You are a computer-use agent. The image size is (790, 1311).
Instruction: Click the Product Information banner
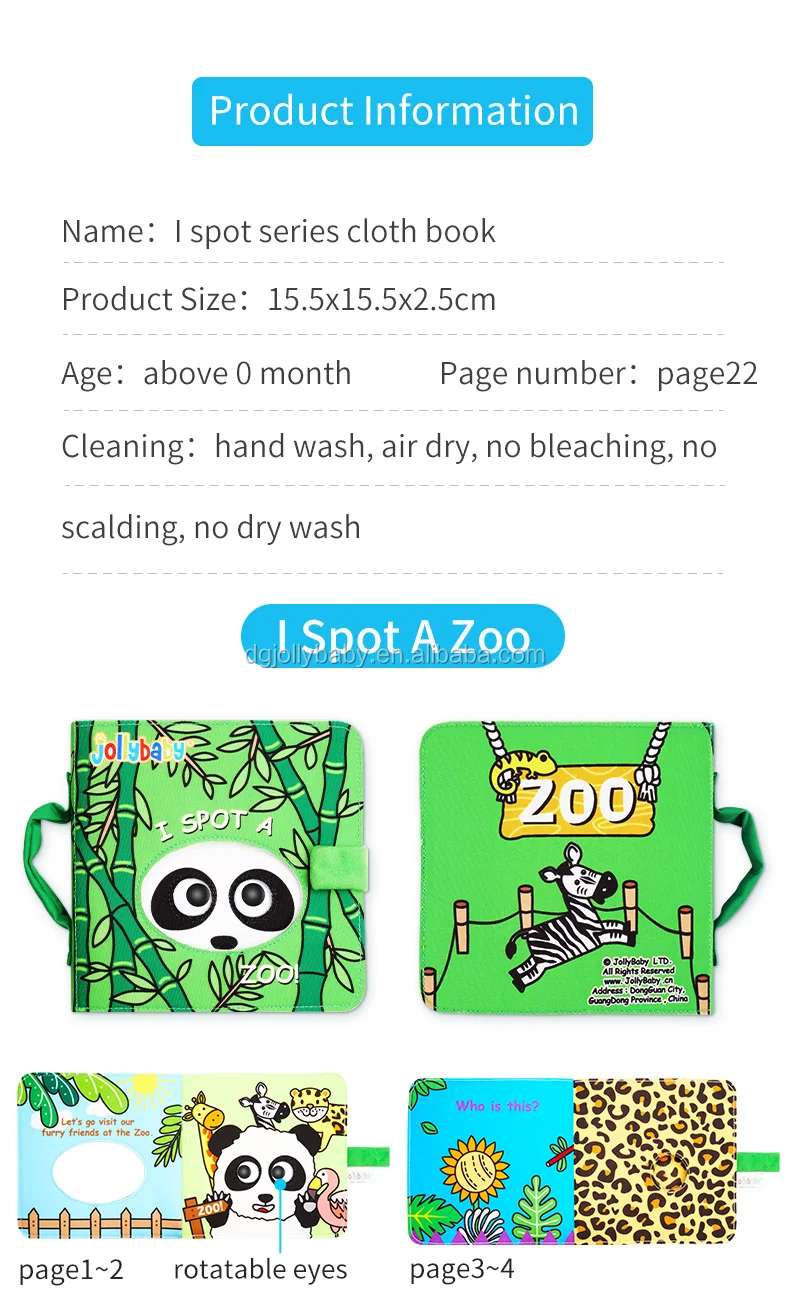point(392,111)
